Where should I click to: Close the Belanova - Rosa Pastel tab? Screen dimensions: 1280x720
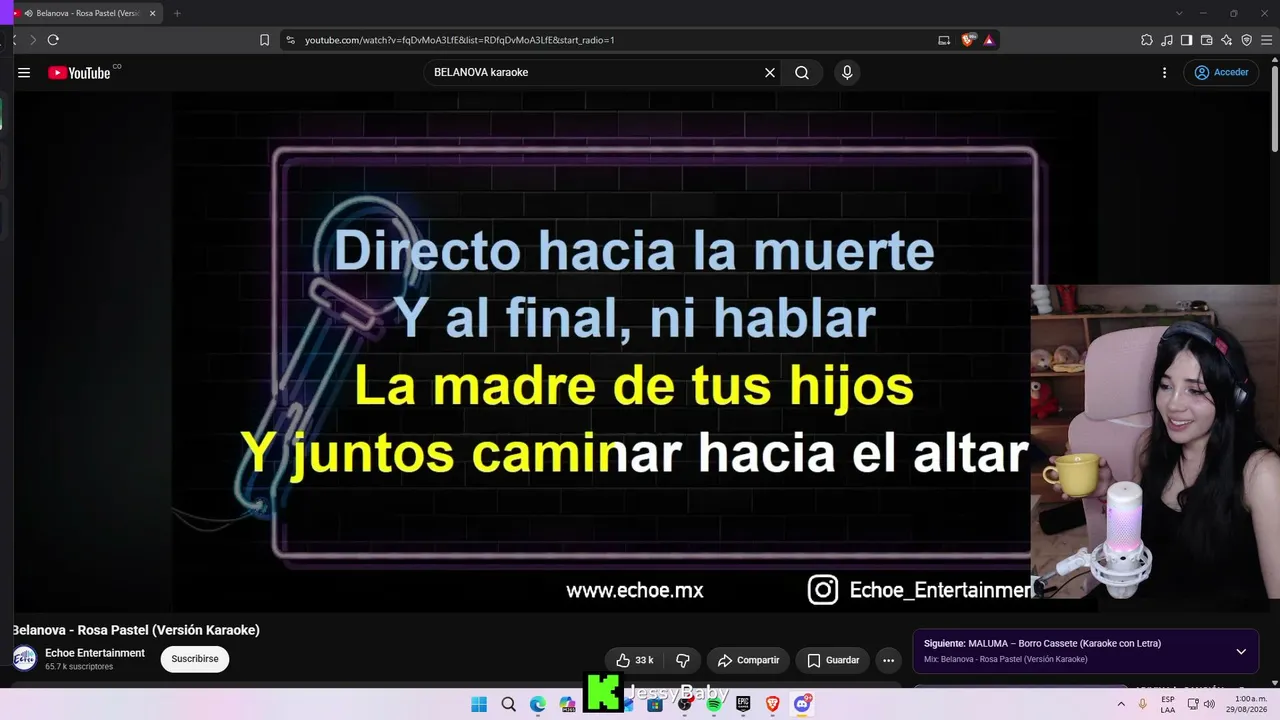point(153,13)
